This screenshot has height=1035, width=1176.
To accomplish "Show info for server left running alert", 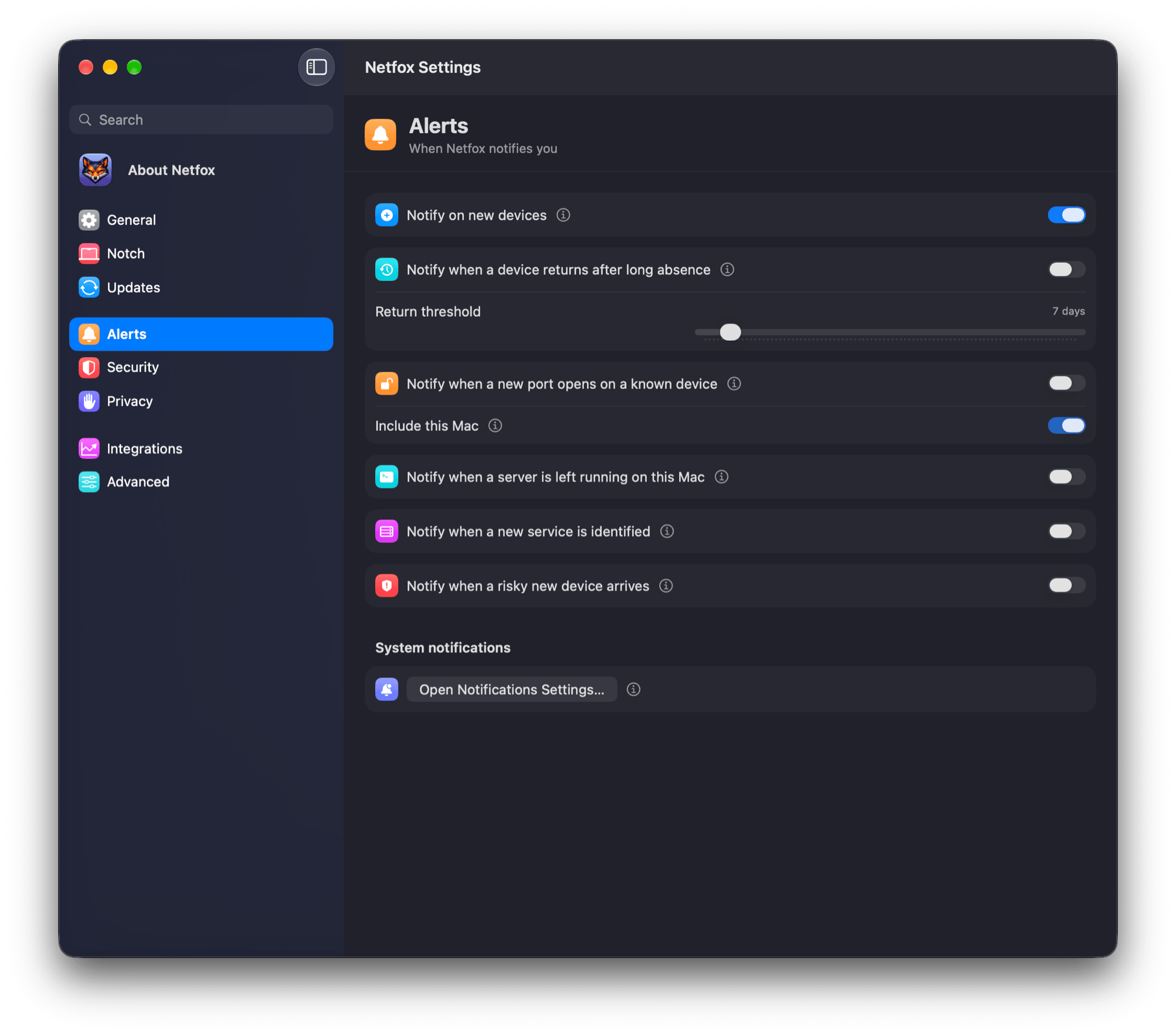I will pos(721,477).
